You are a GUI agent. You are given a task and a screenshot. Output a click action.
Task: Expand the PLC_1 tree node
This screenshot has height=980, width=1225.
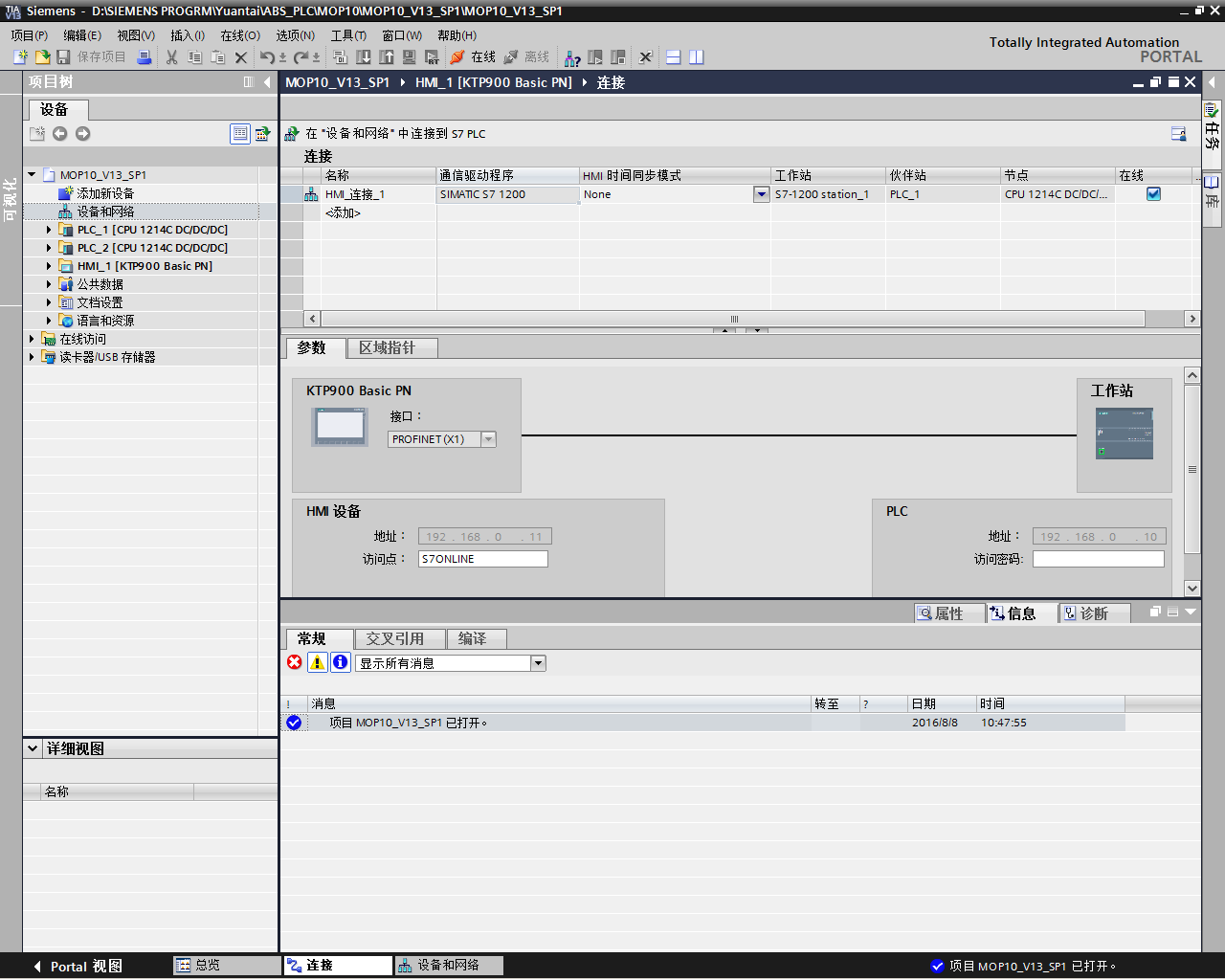(x=49, y=230)
